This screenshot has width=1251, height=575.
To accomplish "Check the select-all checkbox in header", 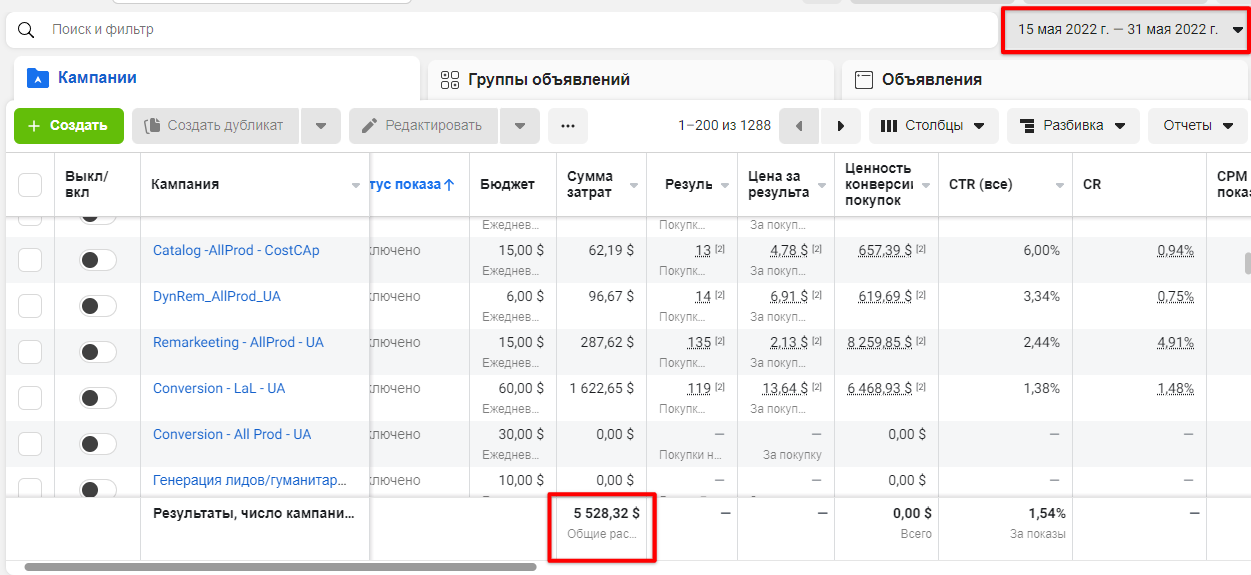I will point(30,185).
